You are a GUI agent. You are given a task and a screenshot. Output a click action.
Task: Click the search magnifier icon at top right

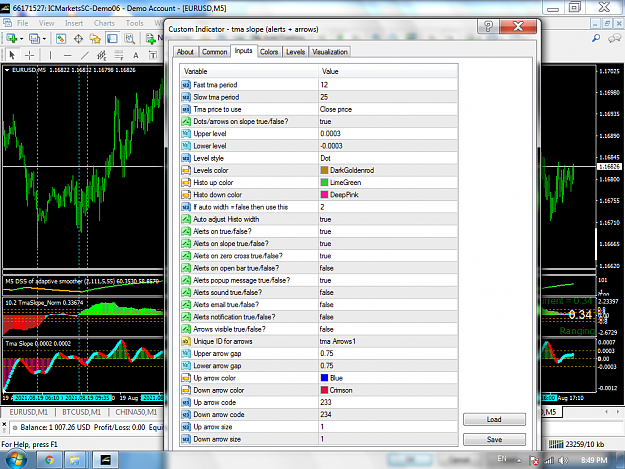(596, 38)
